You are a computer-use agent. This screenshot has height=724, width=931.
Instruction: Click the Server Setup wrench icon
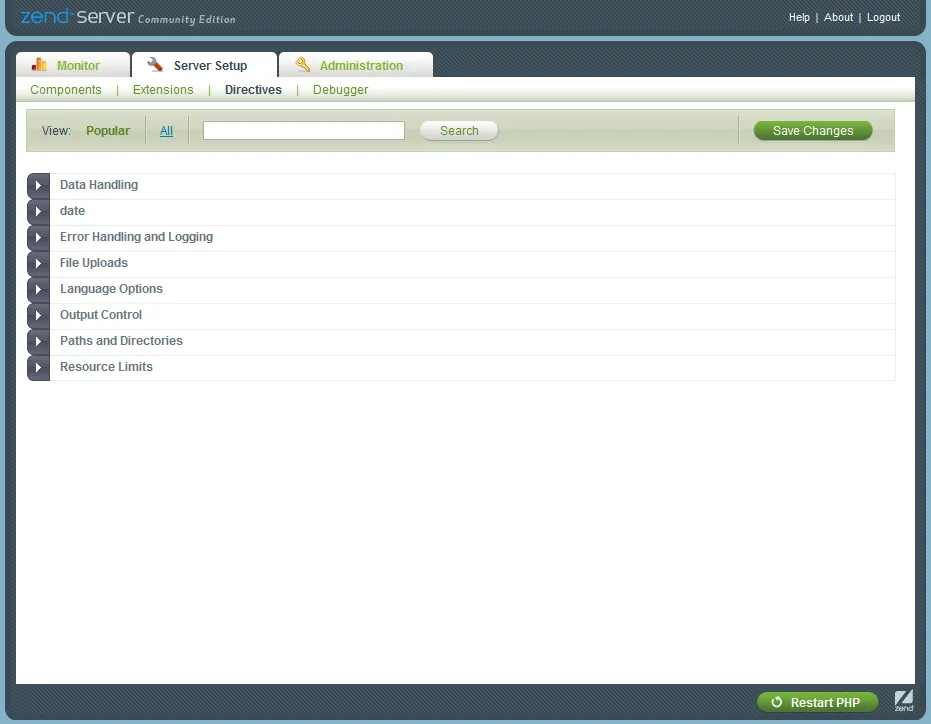pyautogui.click(x=155, y=64)
